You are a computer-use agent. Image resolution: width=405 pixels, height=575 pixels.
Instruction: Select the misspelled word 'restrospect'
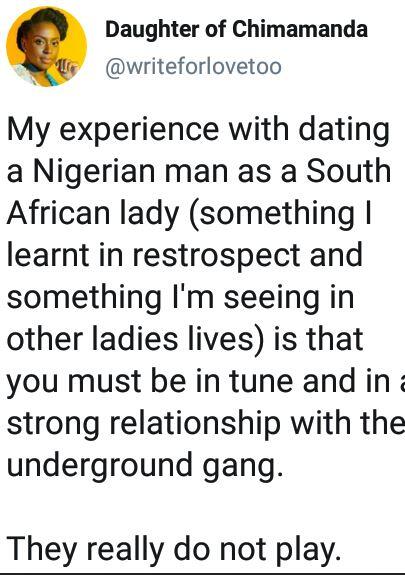click(216, 257)
